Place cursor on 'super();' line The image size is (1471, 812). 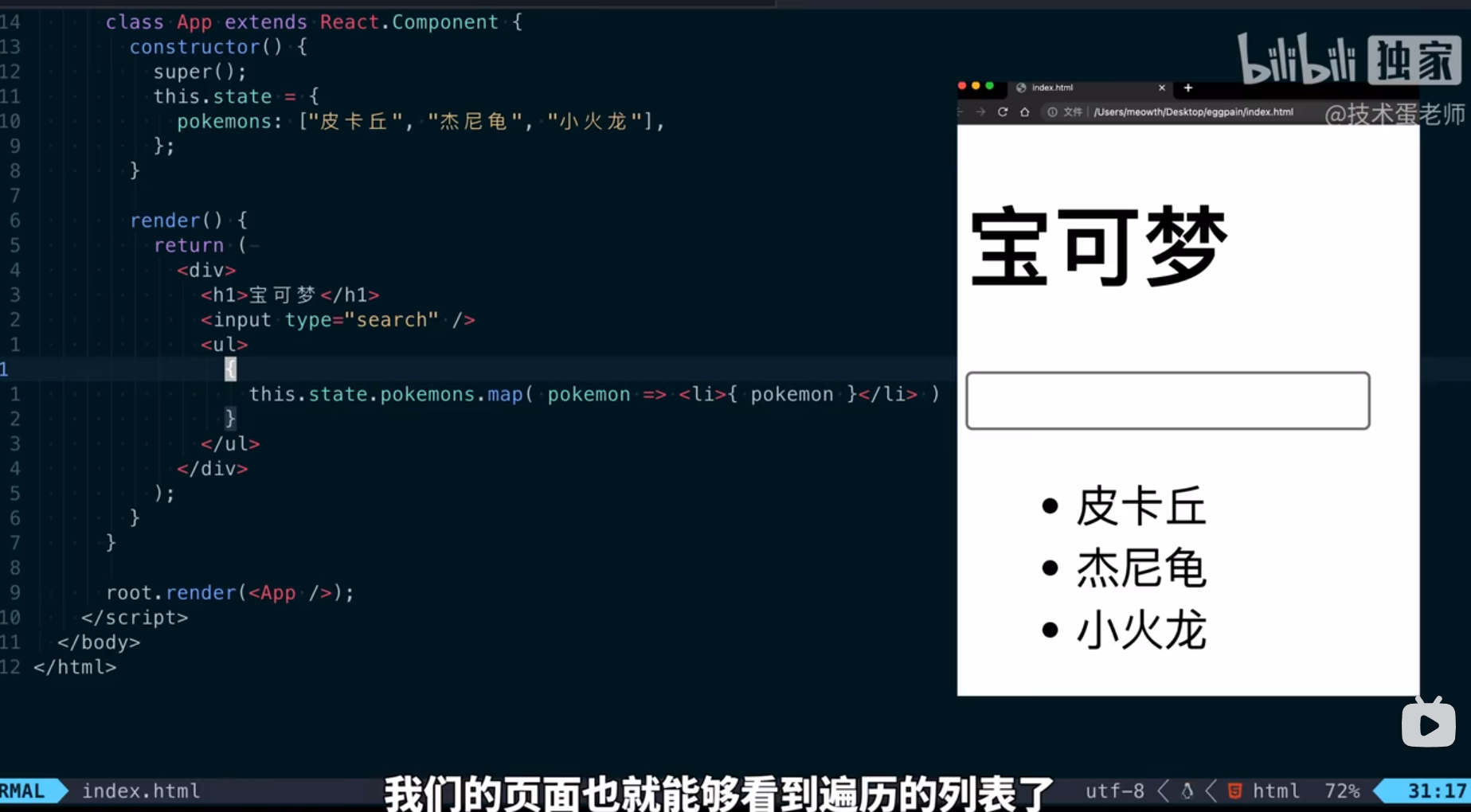(200, 72)
